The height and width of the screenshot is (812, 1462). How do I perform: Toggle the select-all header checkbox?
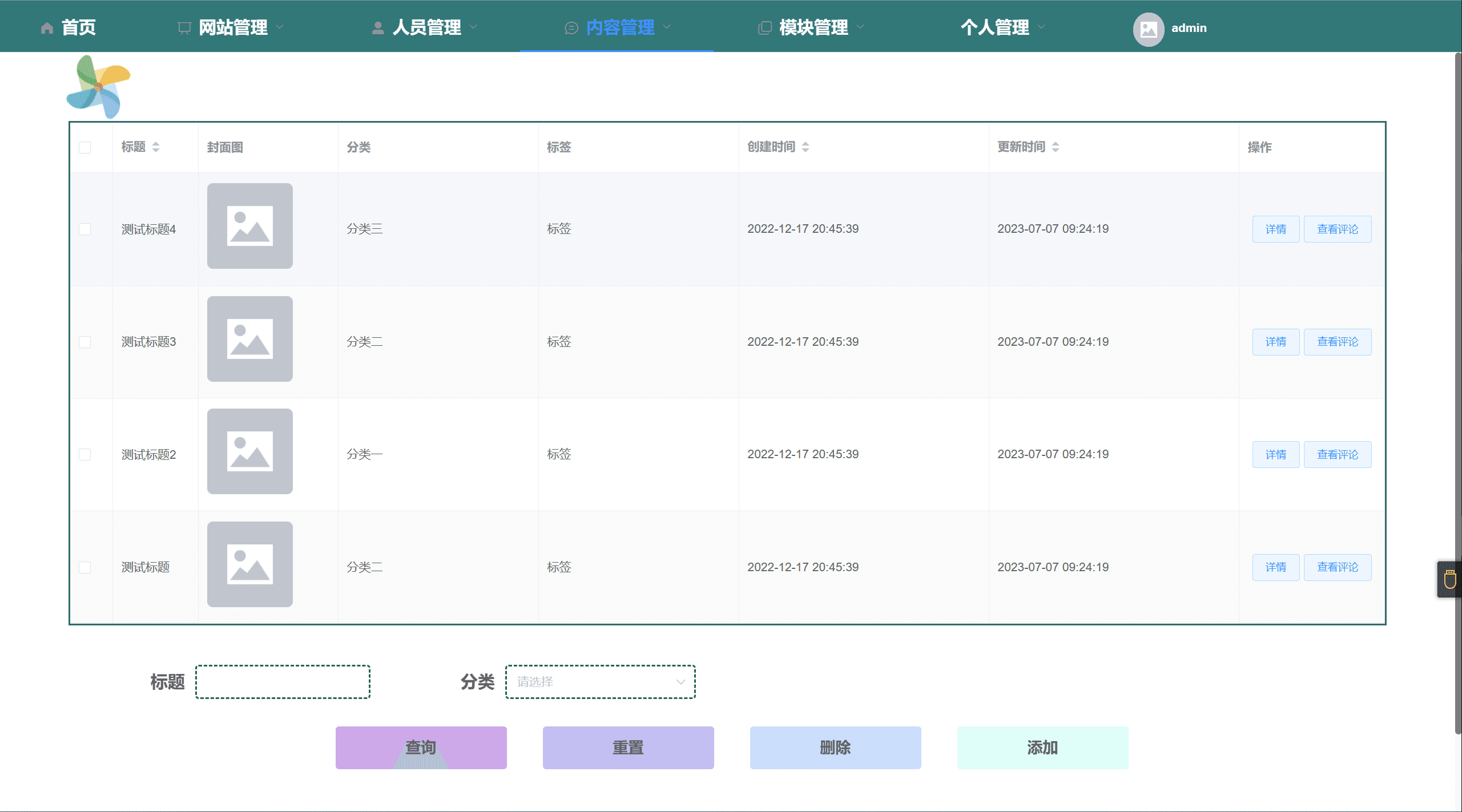84,147
